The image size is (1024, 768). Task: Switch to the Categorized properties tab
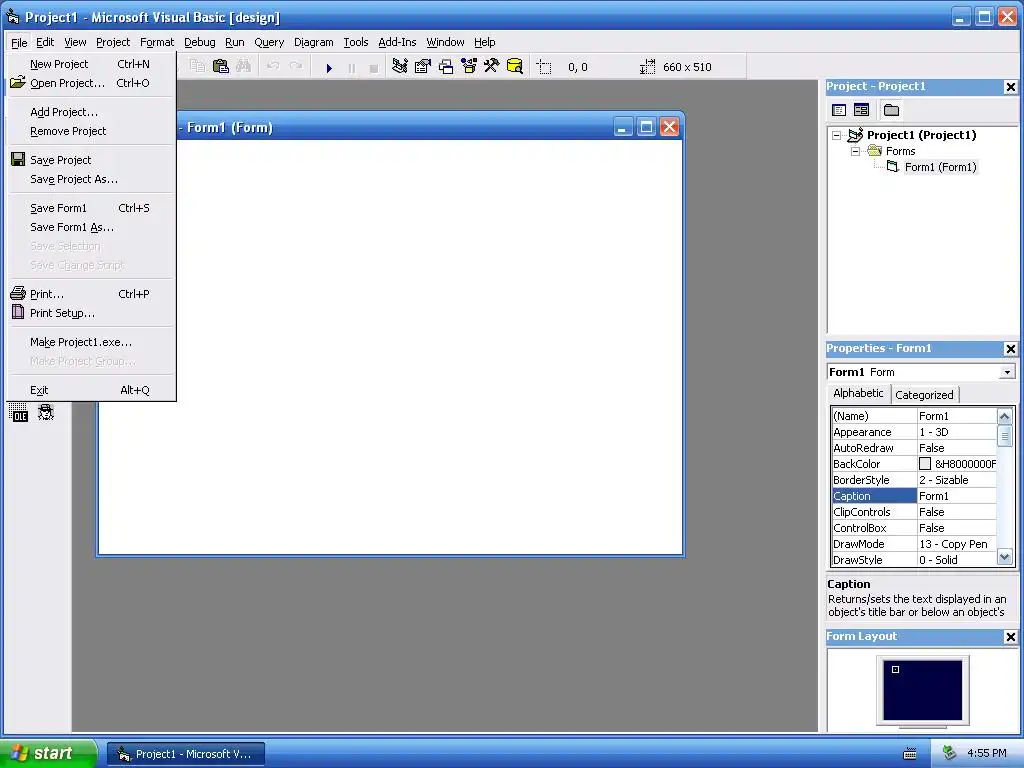(924, 394)
